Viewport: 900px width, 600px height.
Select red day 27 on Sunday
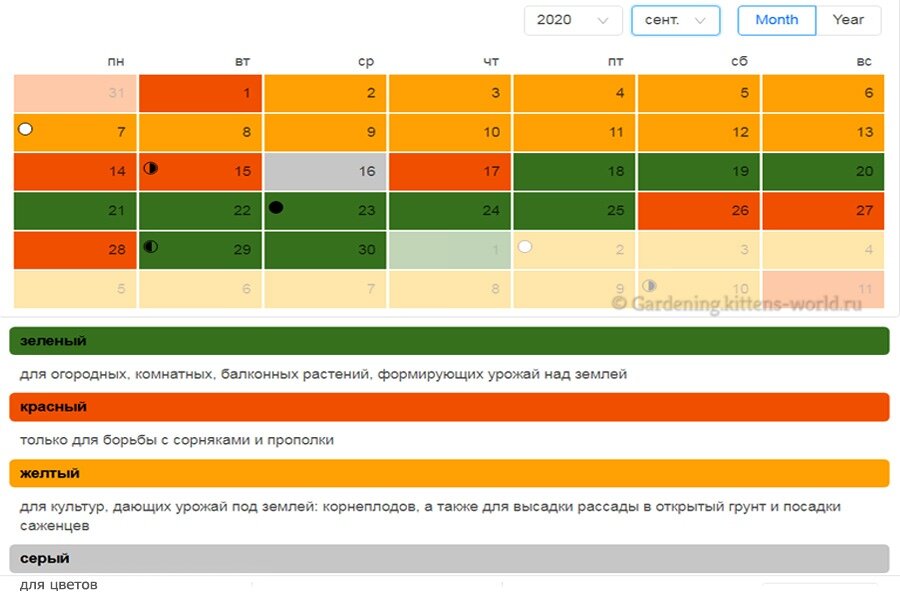[x=824, y=210]
